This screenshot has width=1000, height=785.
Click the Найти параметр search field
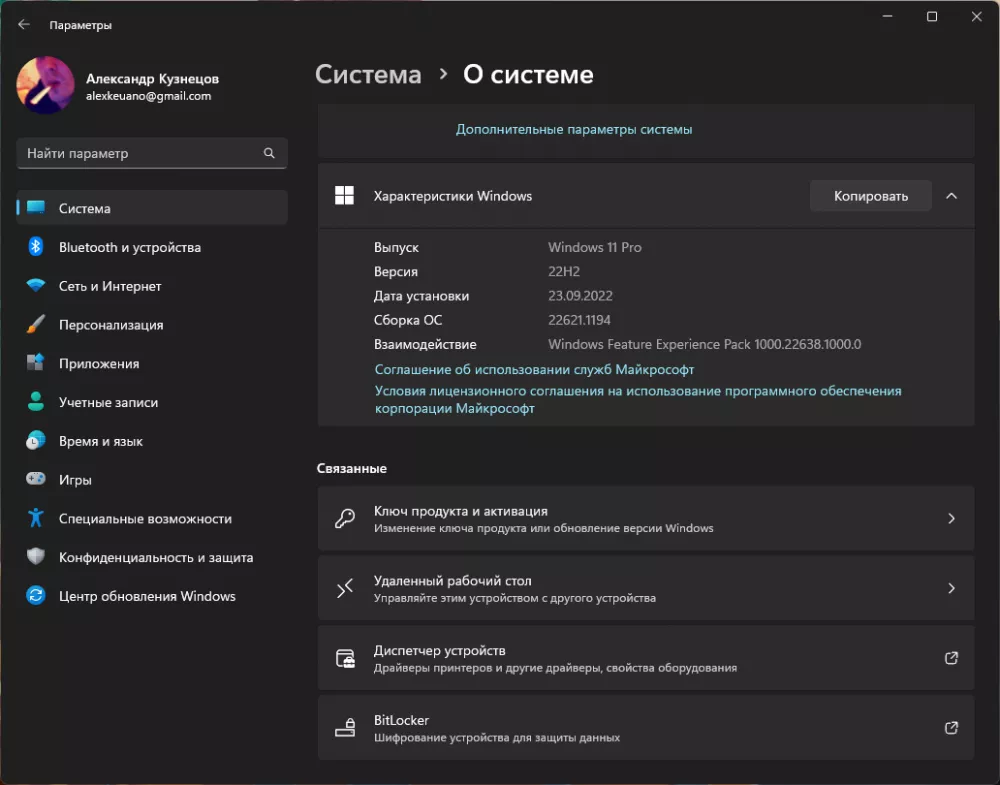coord(142,153)
